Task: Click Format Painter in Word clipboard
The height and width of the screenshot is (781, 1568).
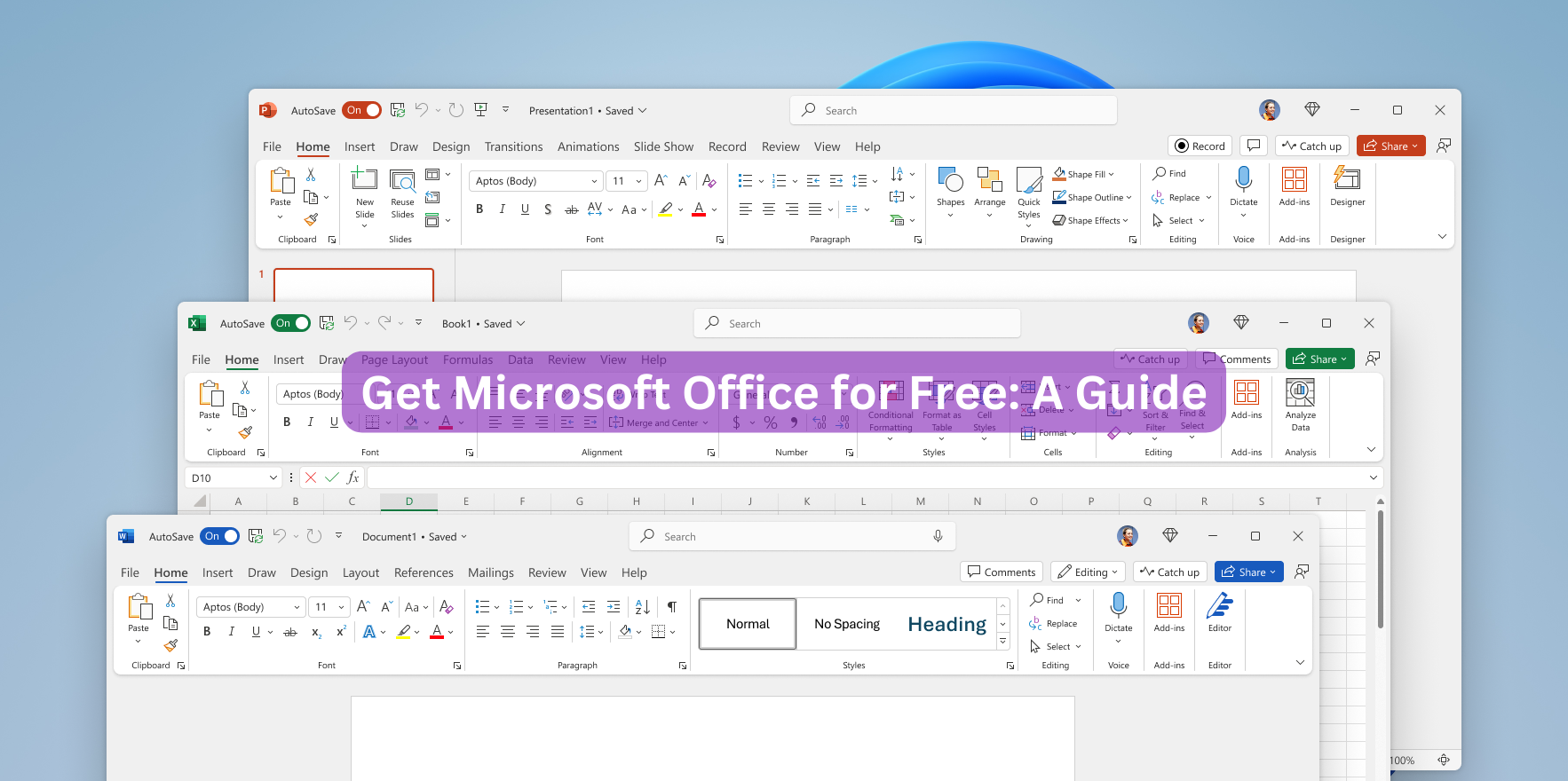Action: (170, 645)
